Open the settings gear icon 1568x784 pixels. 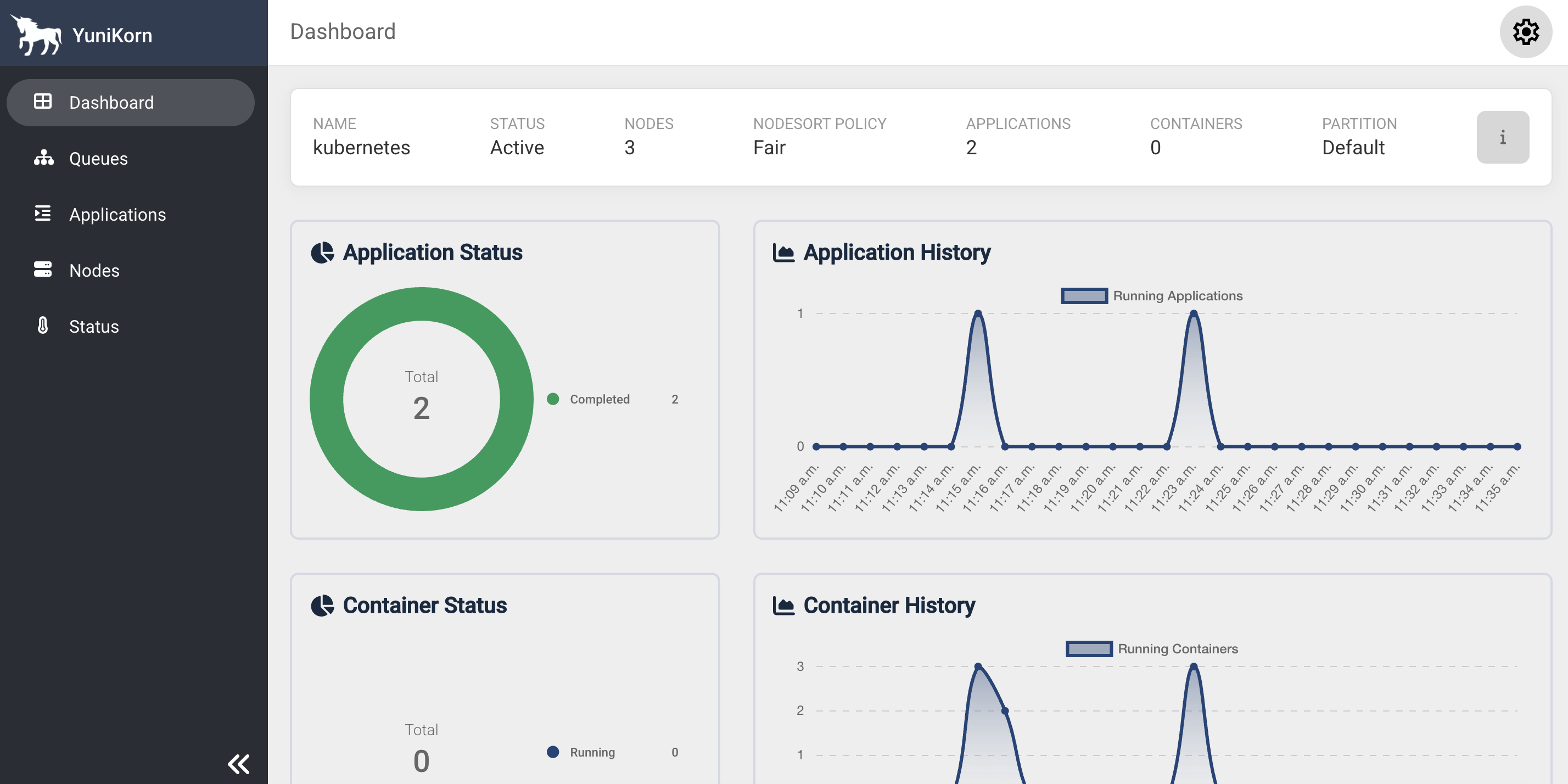pyautogui.click(x=1525, y=32)
